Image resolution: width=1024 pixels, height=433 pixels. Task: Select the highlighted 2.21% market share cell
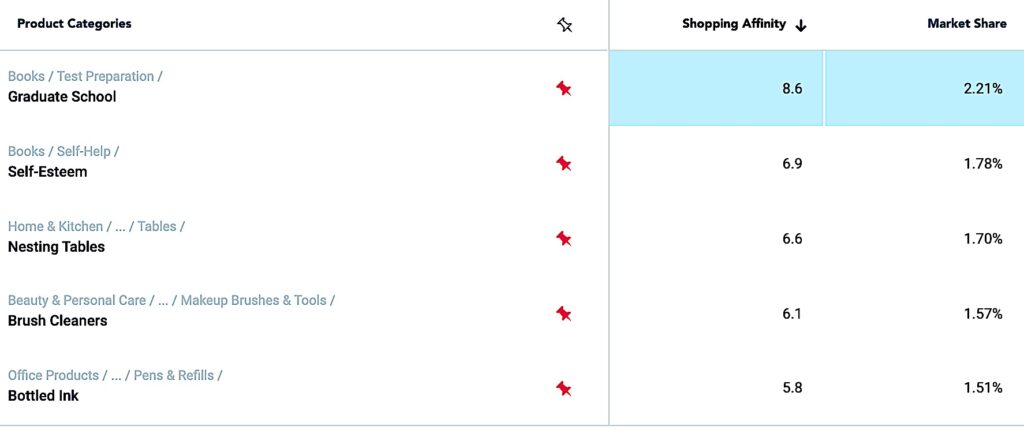click(924, 88)
